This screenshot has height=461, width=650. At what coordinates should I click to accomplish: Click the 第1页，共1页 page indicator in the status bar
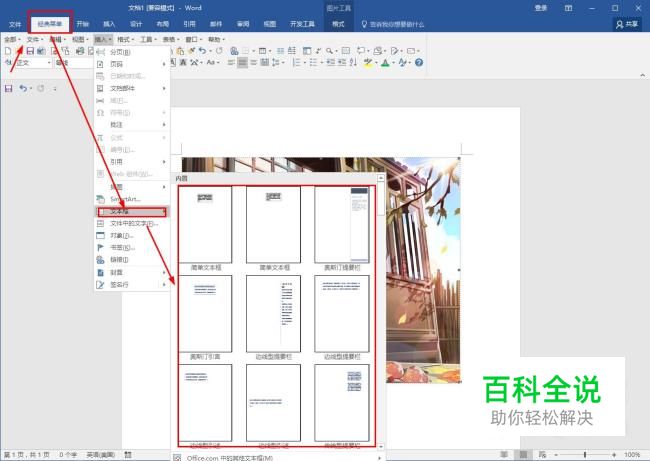tap(27, 455)
